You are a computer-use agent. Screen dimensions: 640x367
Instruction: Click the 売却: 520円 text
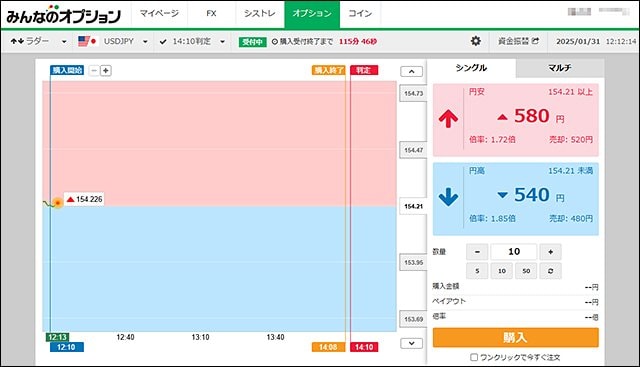click(x=571, y=140)
